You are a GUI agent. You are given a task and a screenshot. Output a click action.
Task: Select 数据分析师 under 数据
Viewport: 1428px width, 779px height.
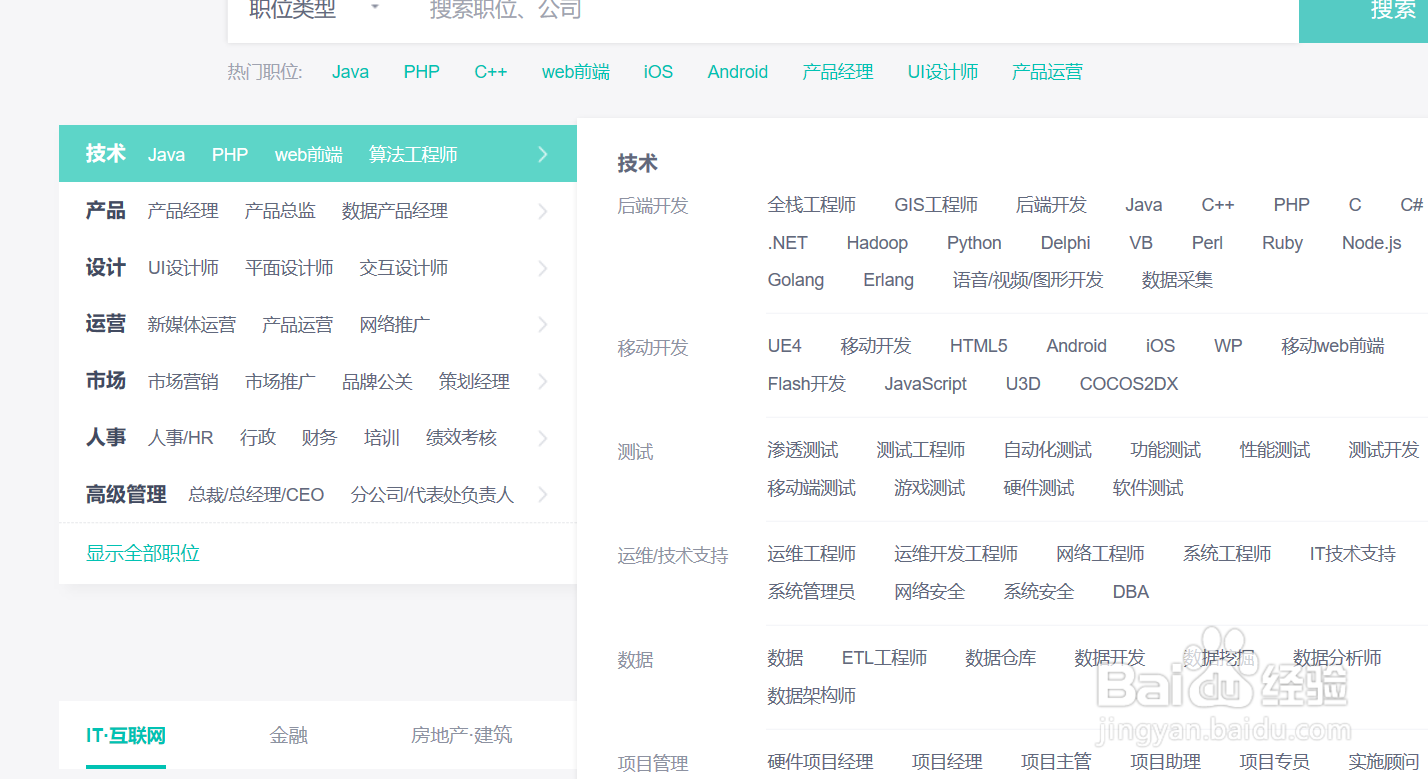(1336, 658)
